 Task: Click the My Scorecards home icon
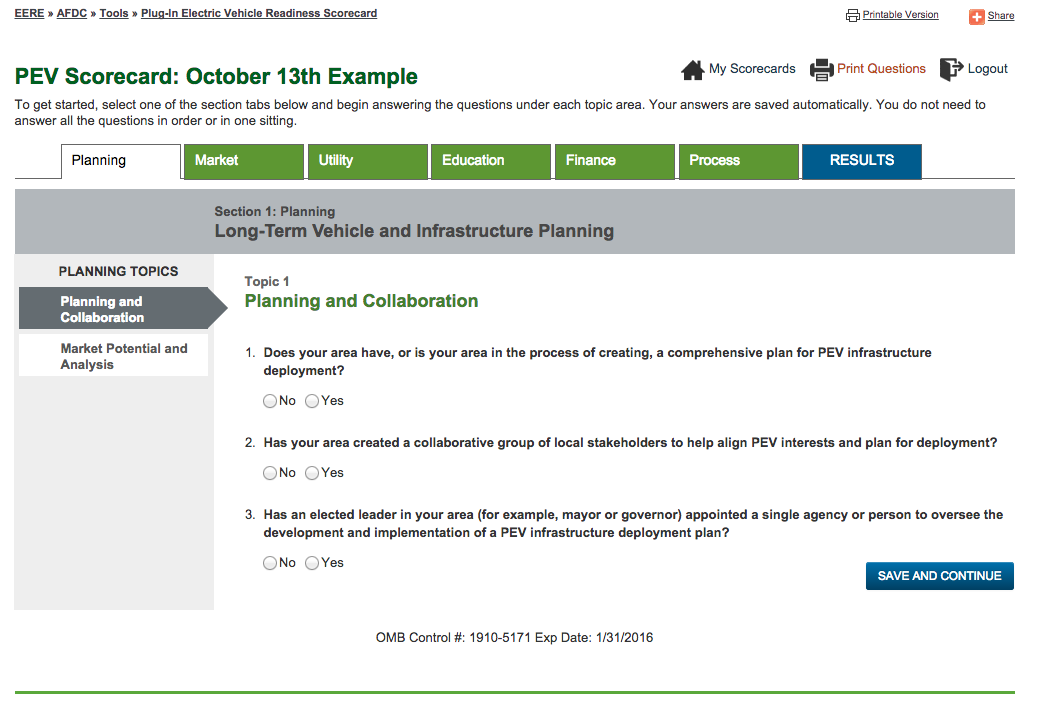click(692, 70)
